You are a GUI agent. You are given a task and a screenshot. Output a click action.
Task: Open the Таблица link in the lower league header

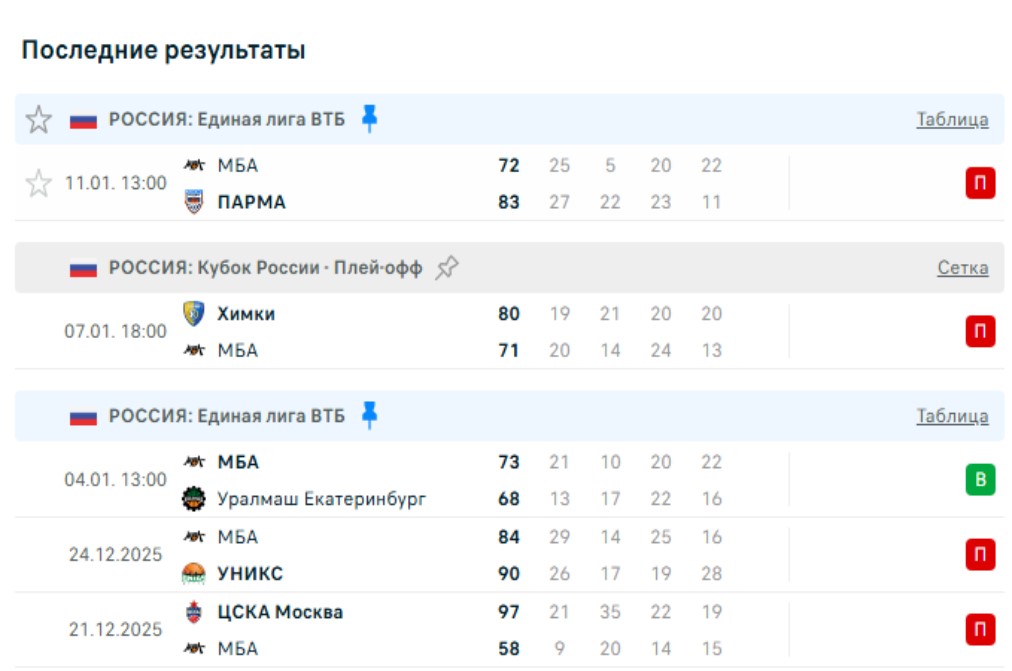[952, 416]
